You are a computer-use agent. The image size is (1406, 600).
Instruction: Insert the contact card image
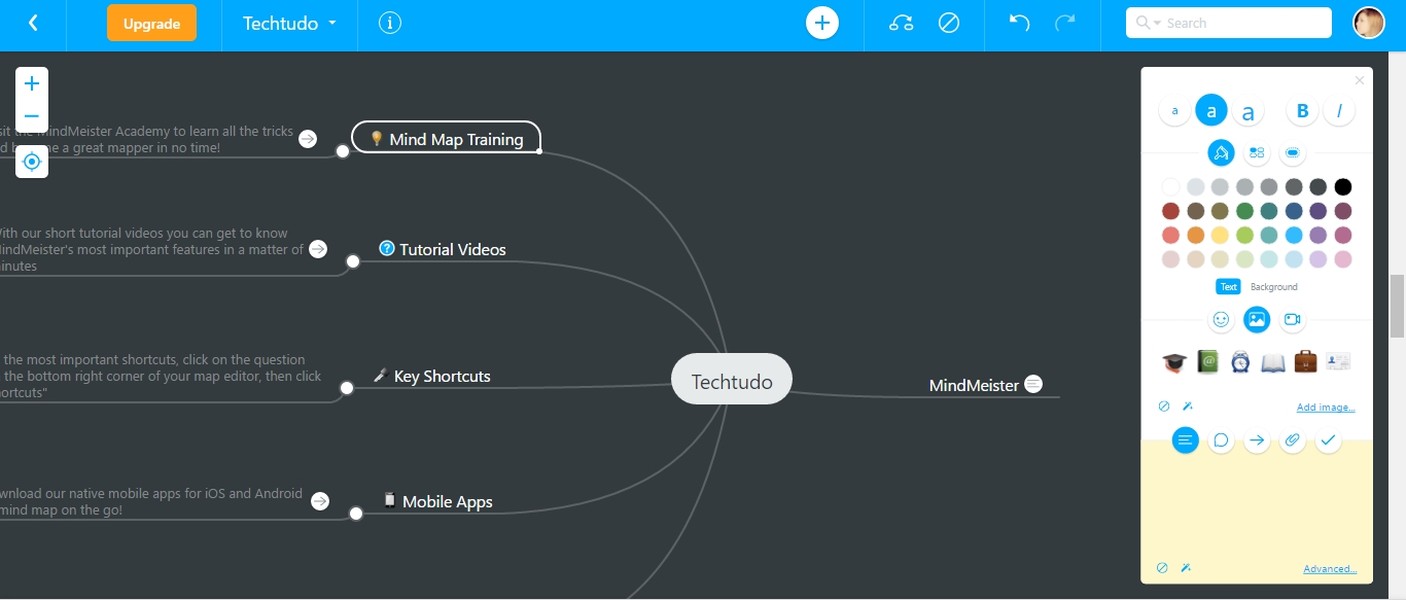tap(1338, 361)
